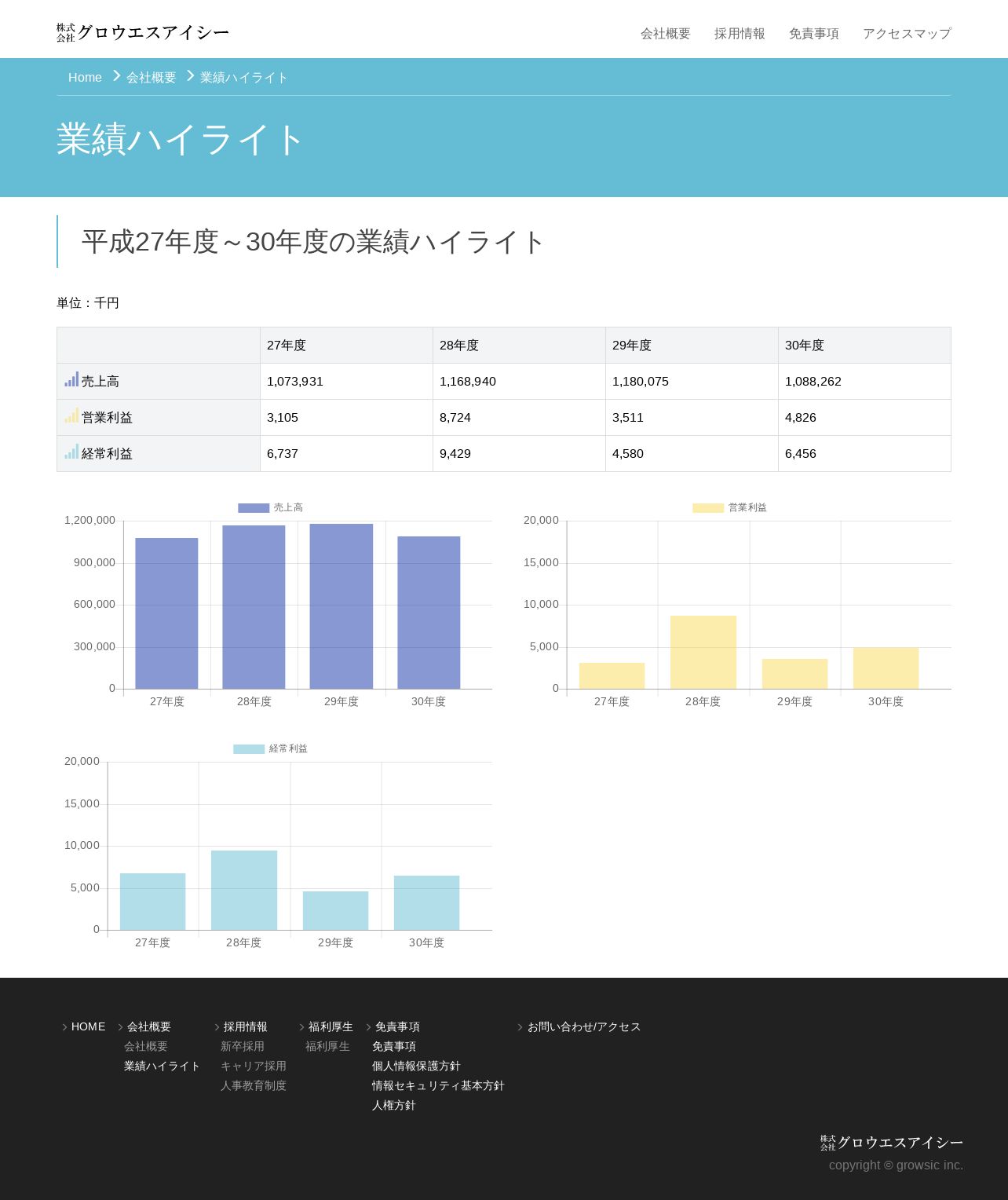1008x1200 pixels.
Task: Open footer 免責事項 sub-link
Action: (x=394, y=1046)
